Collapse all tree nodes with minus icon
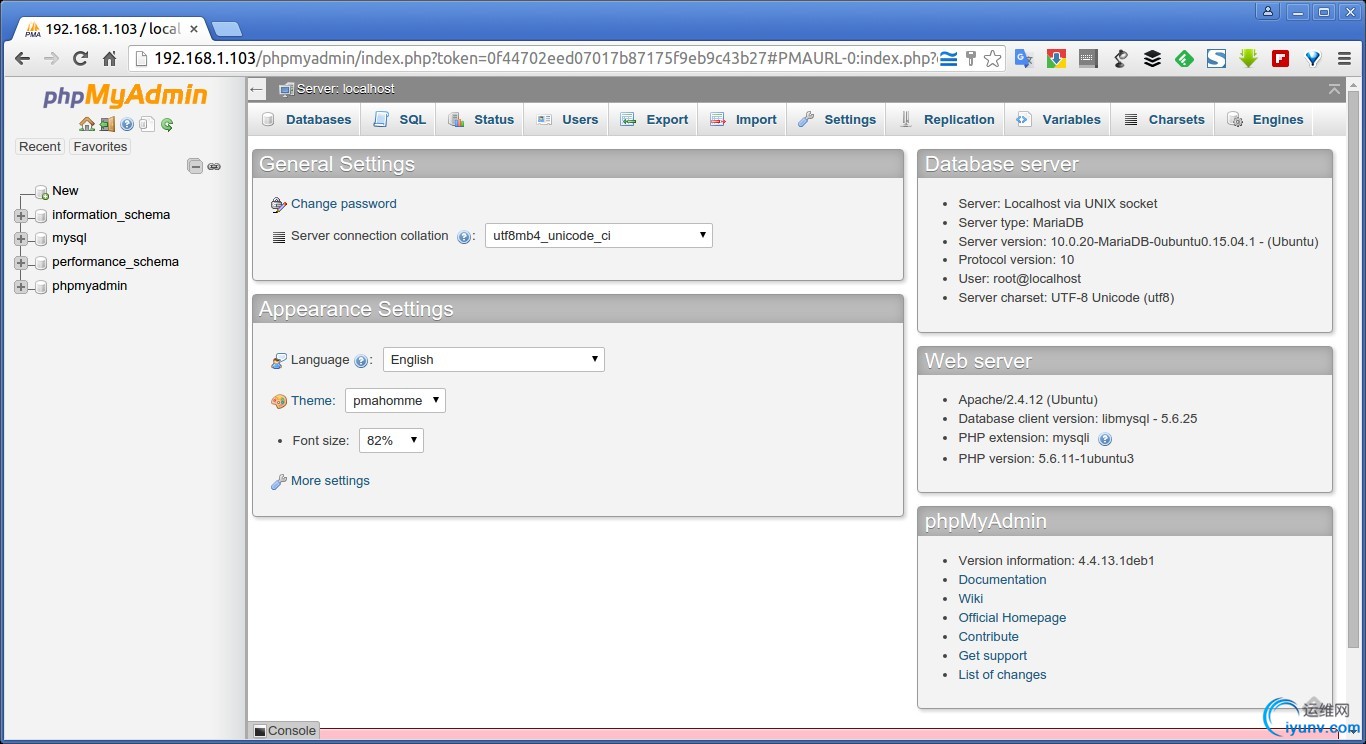 196,166
